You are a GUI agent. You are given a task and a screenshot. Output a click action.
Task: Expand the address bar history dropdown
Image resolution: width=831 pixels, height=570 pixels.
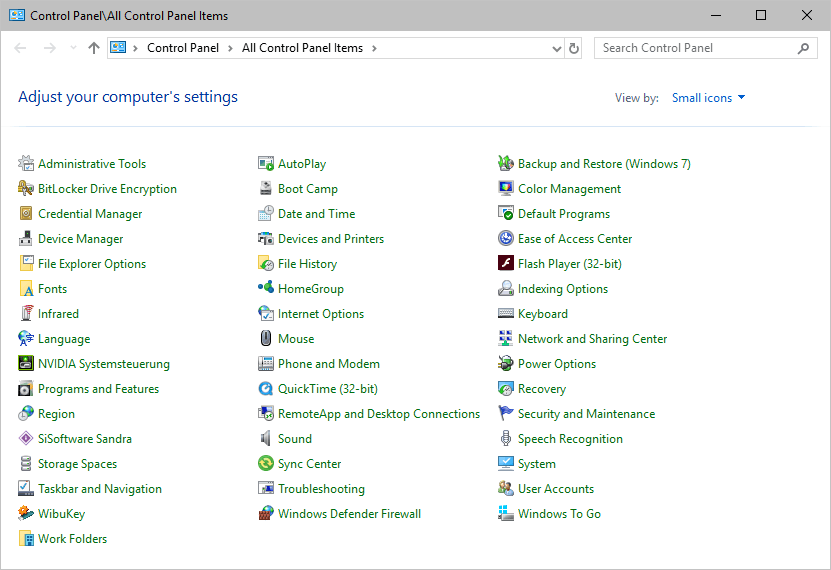(x=556, y=48)
